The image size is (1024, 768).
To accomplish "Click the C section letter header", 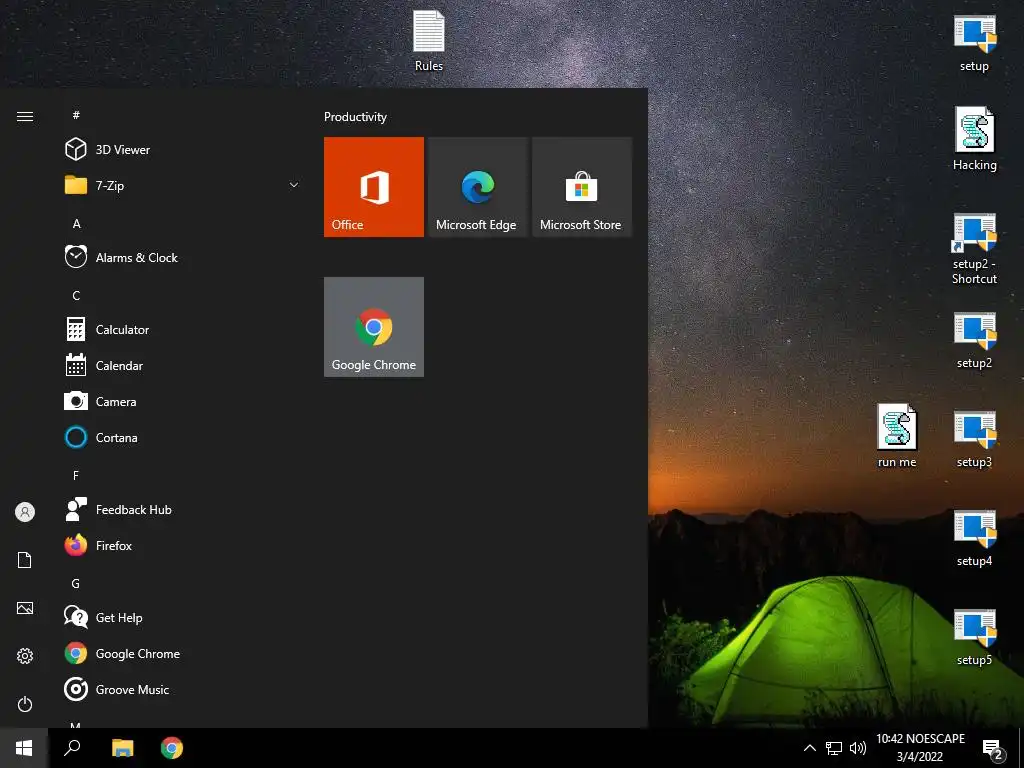I will click(x=76, y=296).
